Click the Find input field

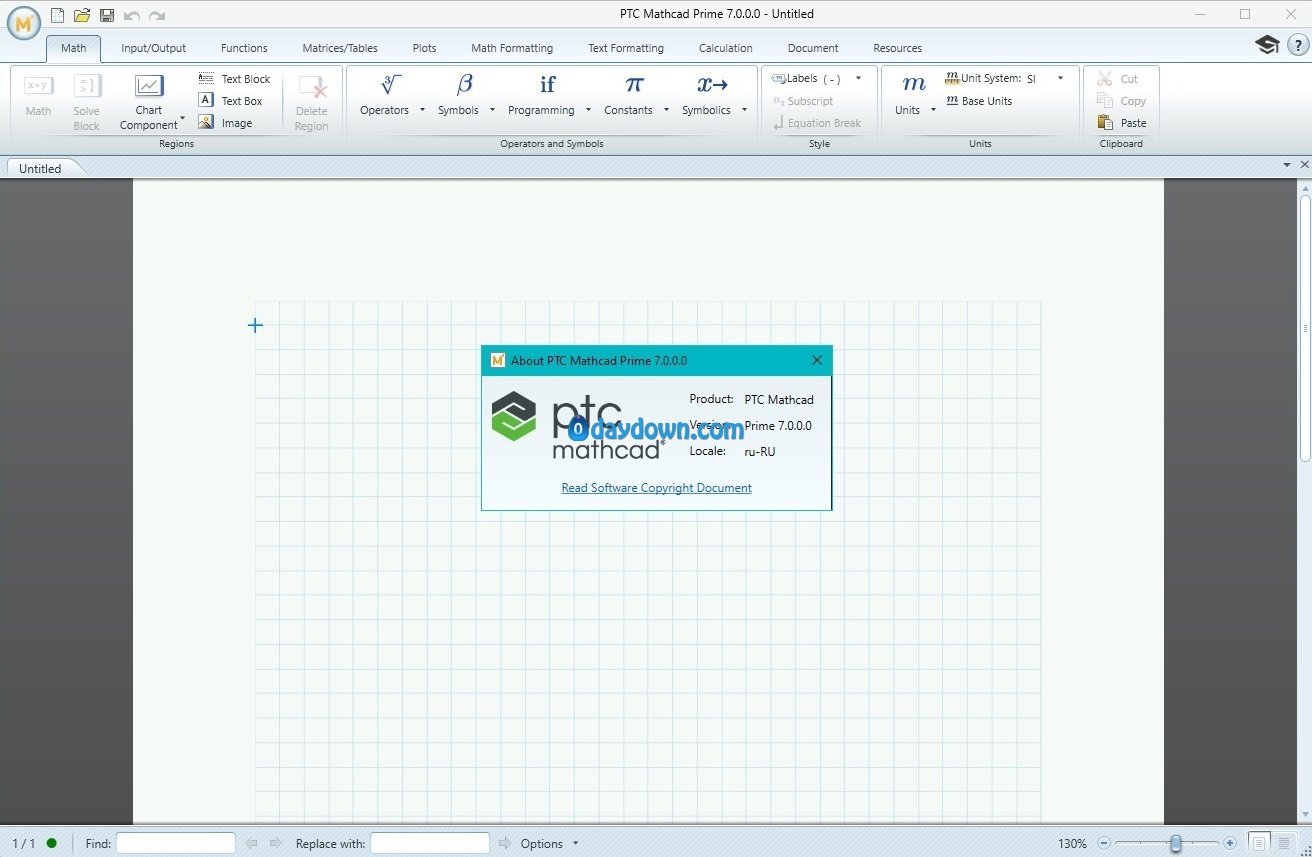(176, 843)
